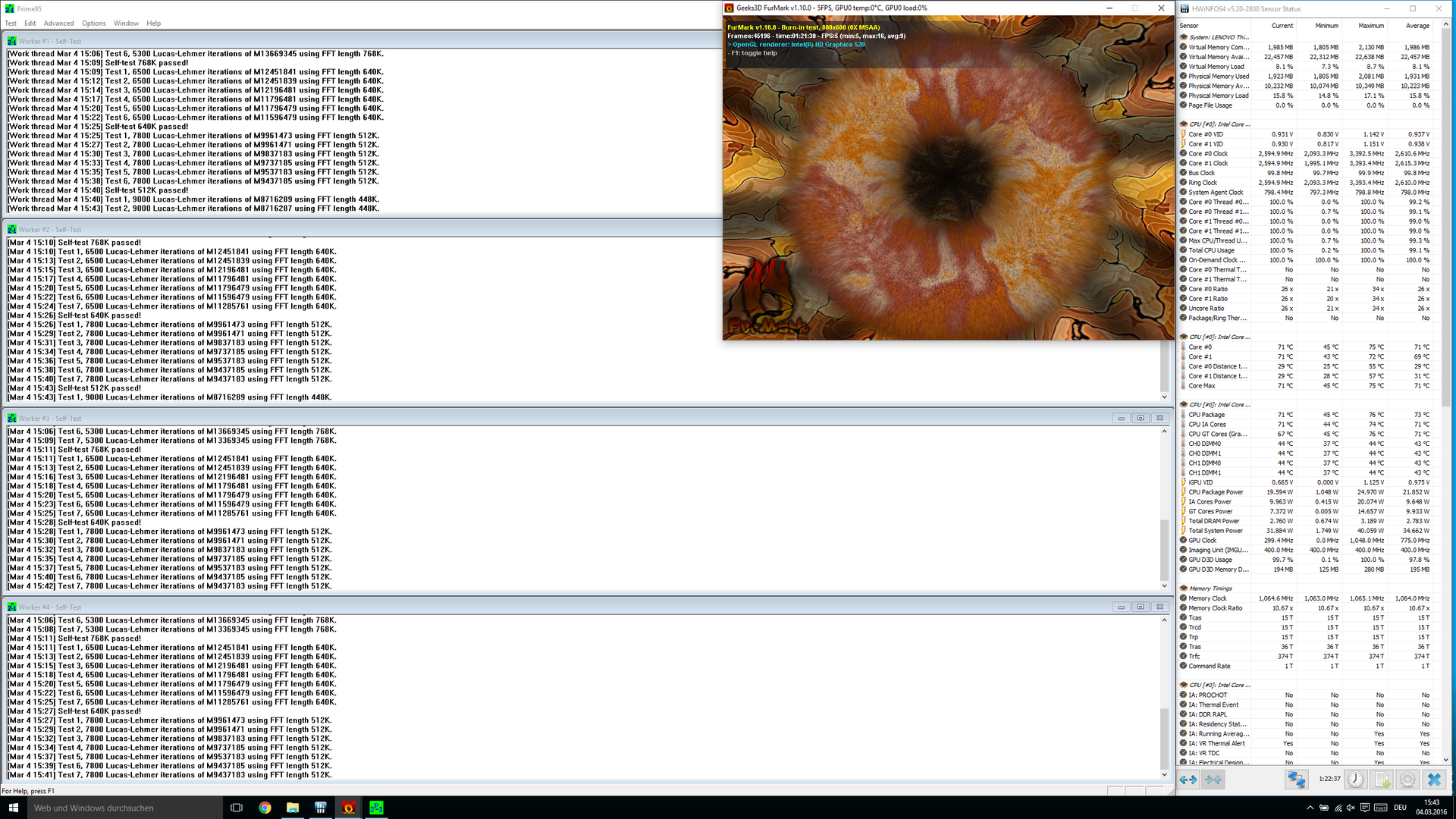Click the clock reset timer icon
Viewport: 1456px width, 819px height.
tap(1356, 779)
